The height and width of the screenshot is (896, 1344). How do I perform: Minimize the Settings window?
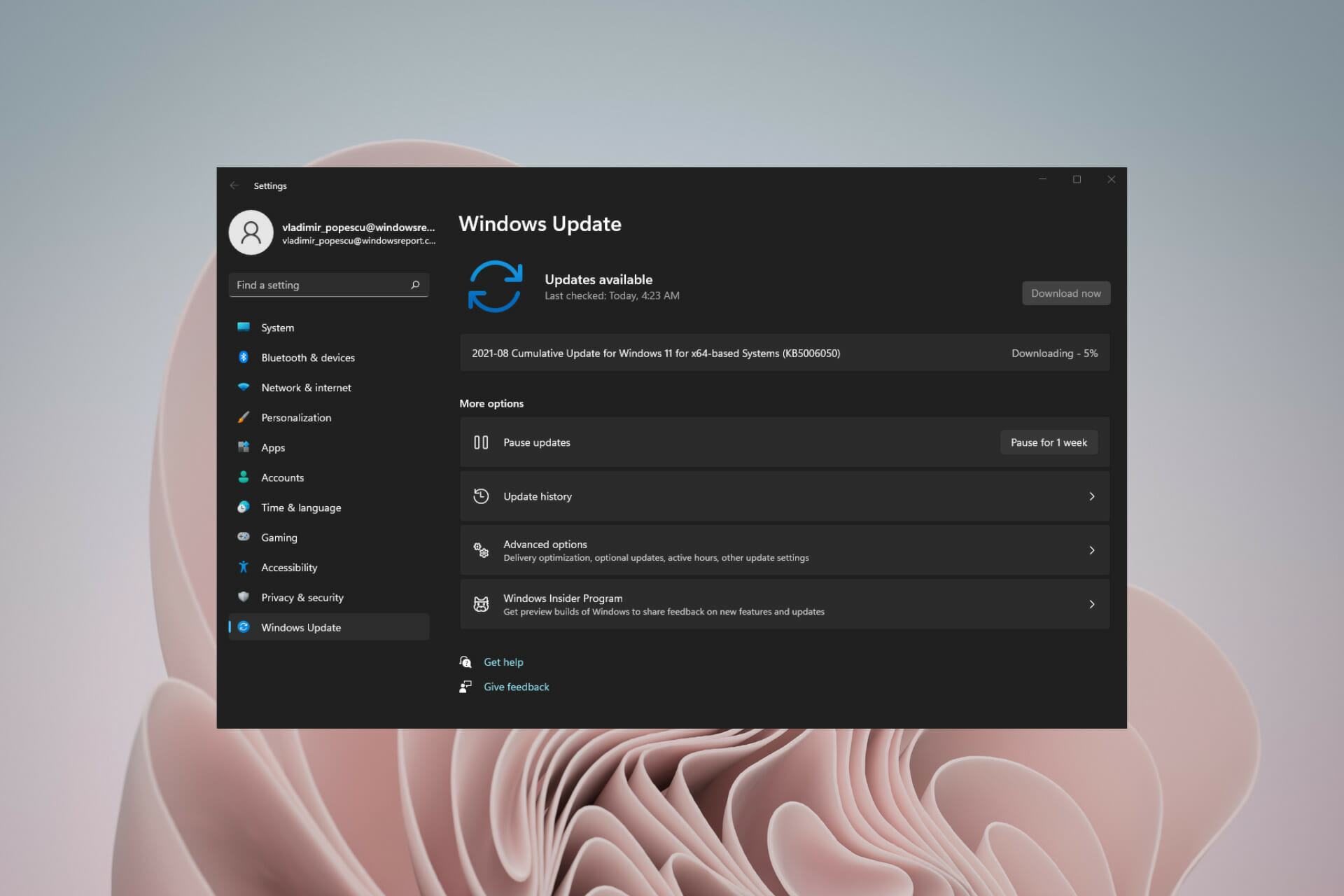[x=1042, y=180]
